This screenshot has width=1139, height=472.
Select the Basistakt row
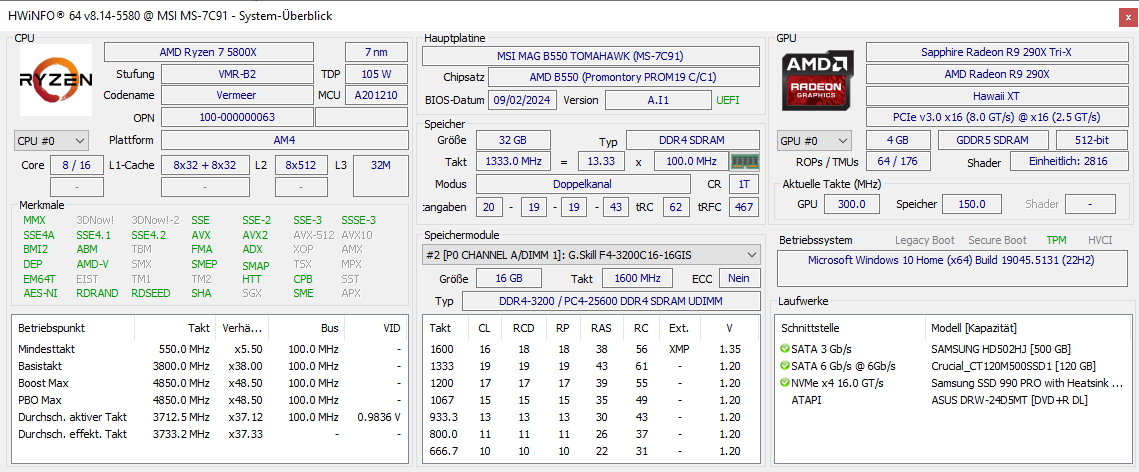pos(210,366)
